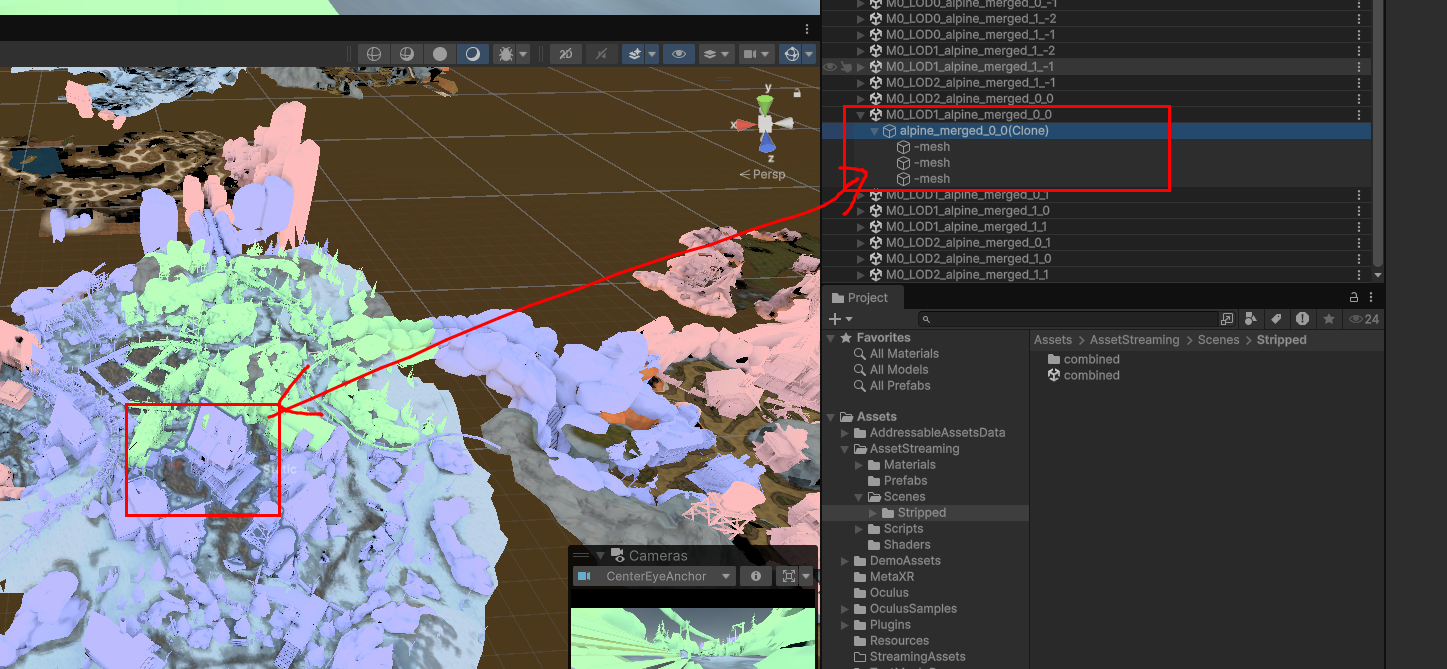Toggle visibility eye for M0_LOD1_alpine_merged_1_-1

(829, 67)
